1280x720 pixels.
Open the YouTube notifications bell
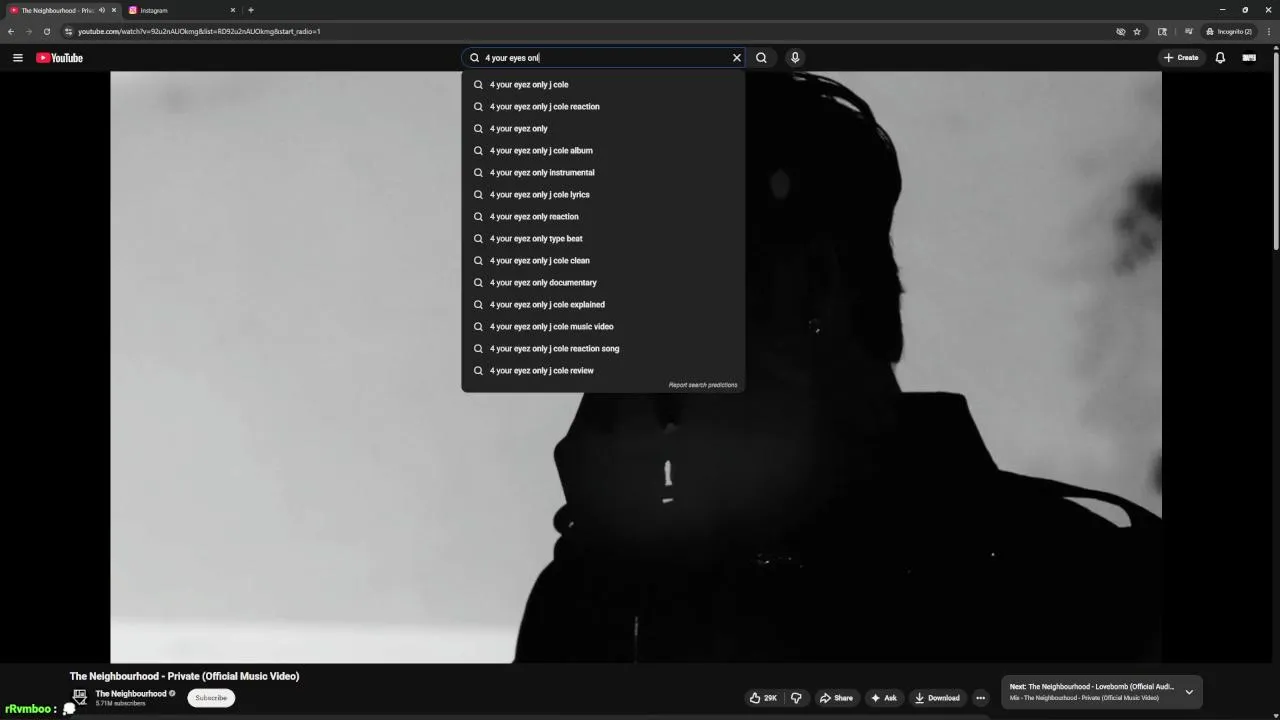pyautogui.click(x=1220, y=58)
